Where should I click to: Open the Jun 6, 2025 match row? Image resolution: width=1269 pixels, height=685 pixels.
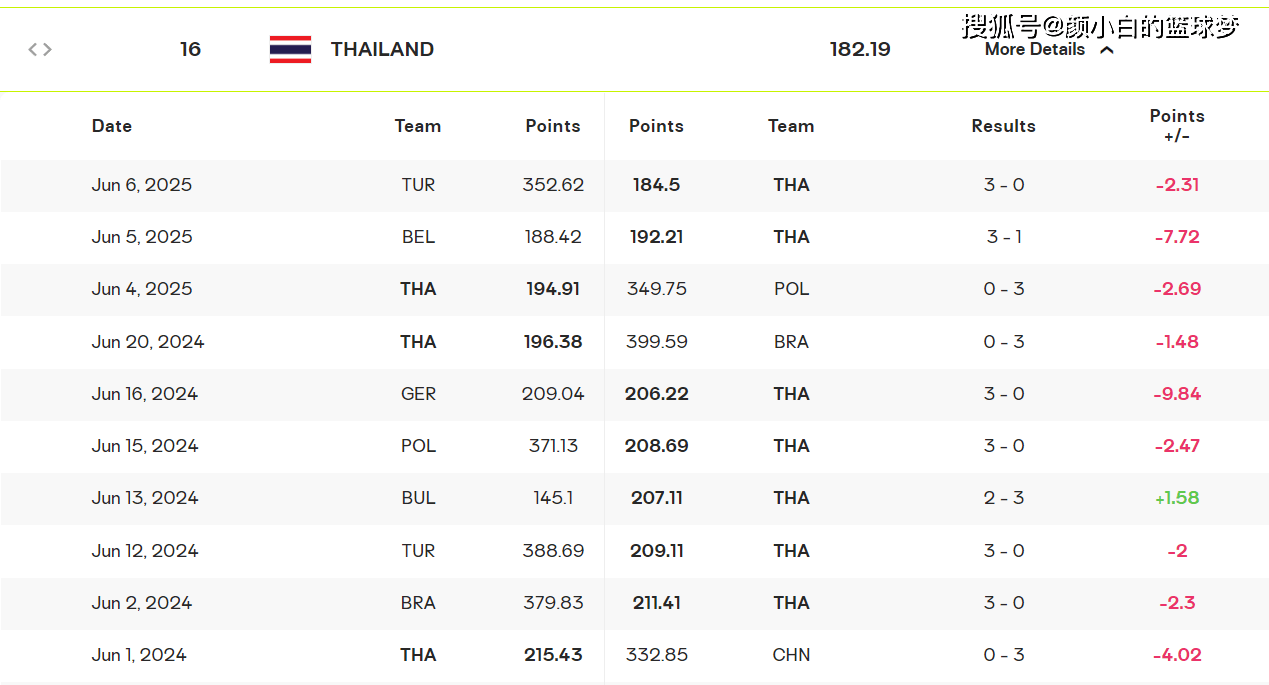[x=142, y=185]
